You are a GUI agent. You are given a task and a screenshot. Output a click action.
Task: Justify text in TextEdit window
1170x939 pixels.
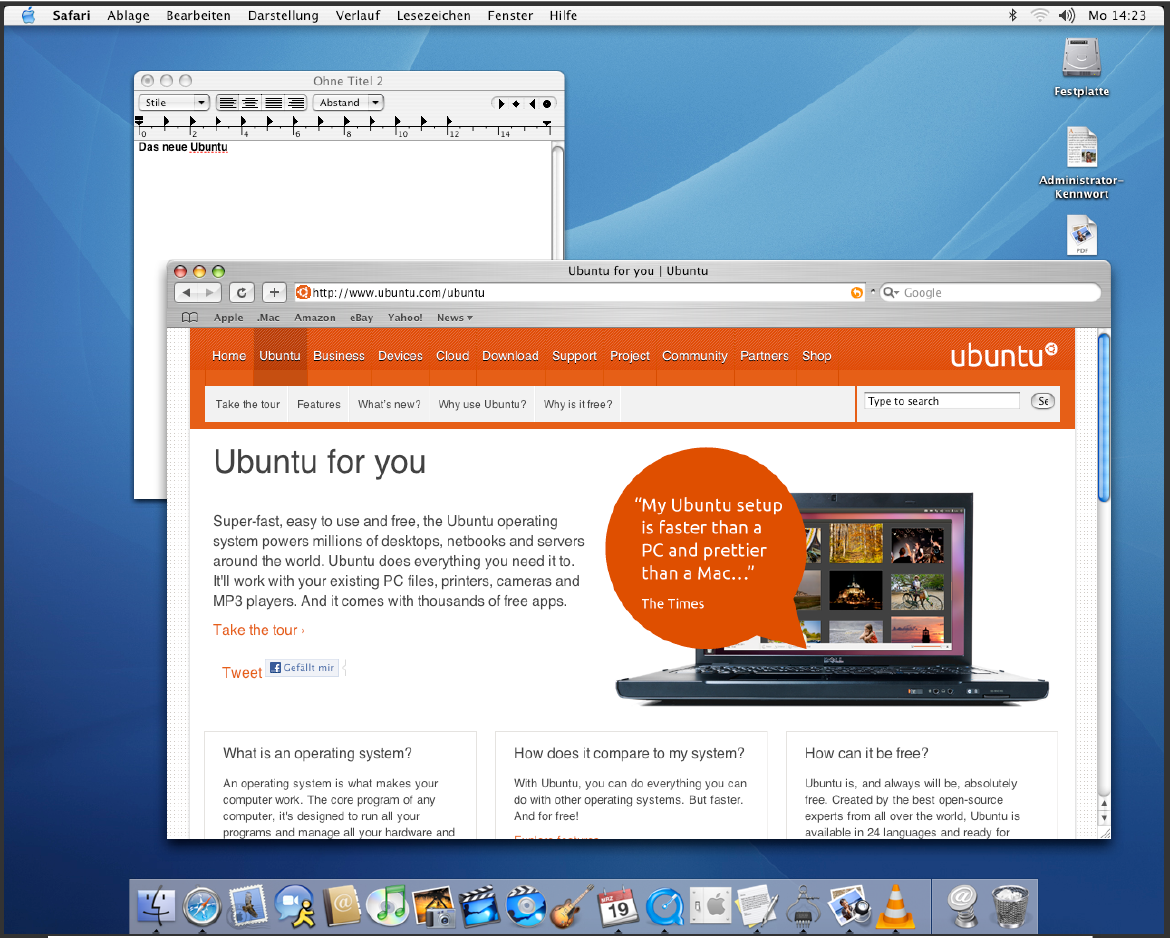274,103
